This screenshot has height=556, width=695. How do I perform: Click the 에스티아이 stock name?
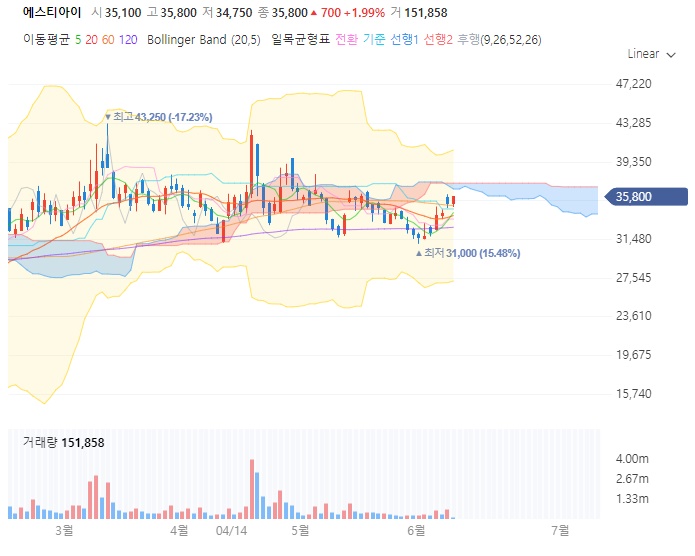click(52, 12)
